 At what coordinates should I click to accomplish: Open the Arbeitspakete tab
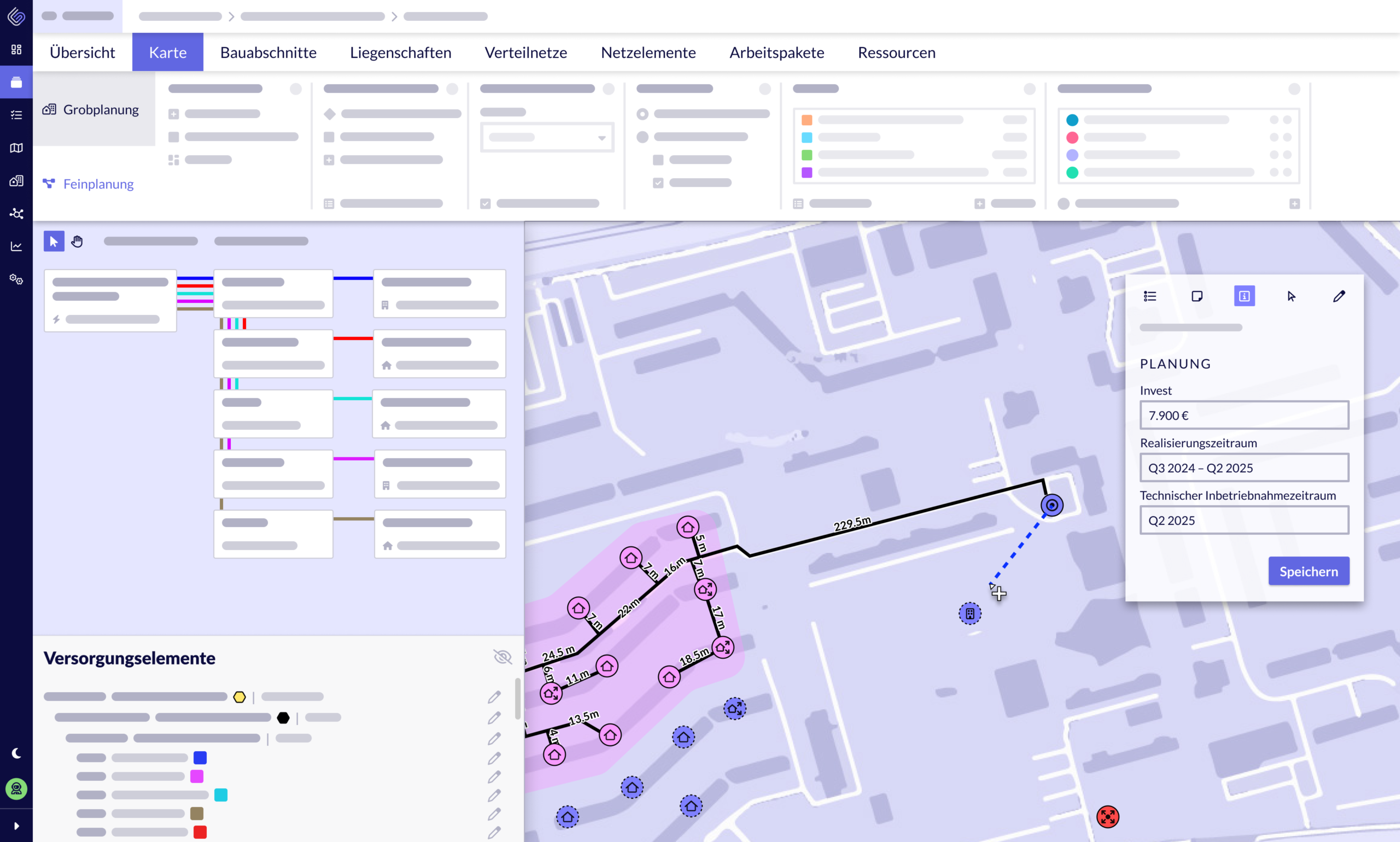[777, 52]
